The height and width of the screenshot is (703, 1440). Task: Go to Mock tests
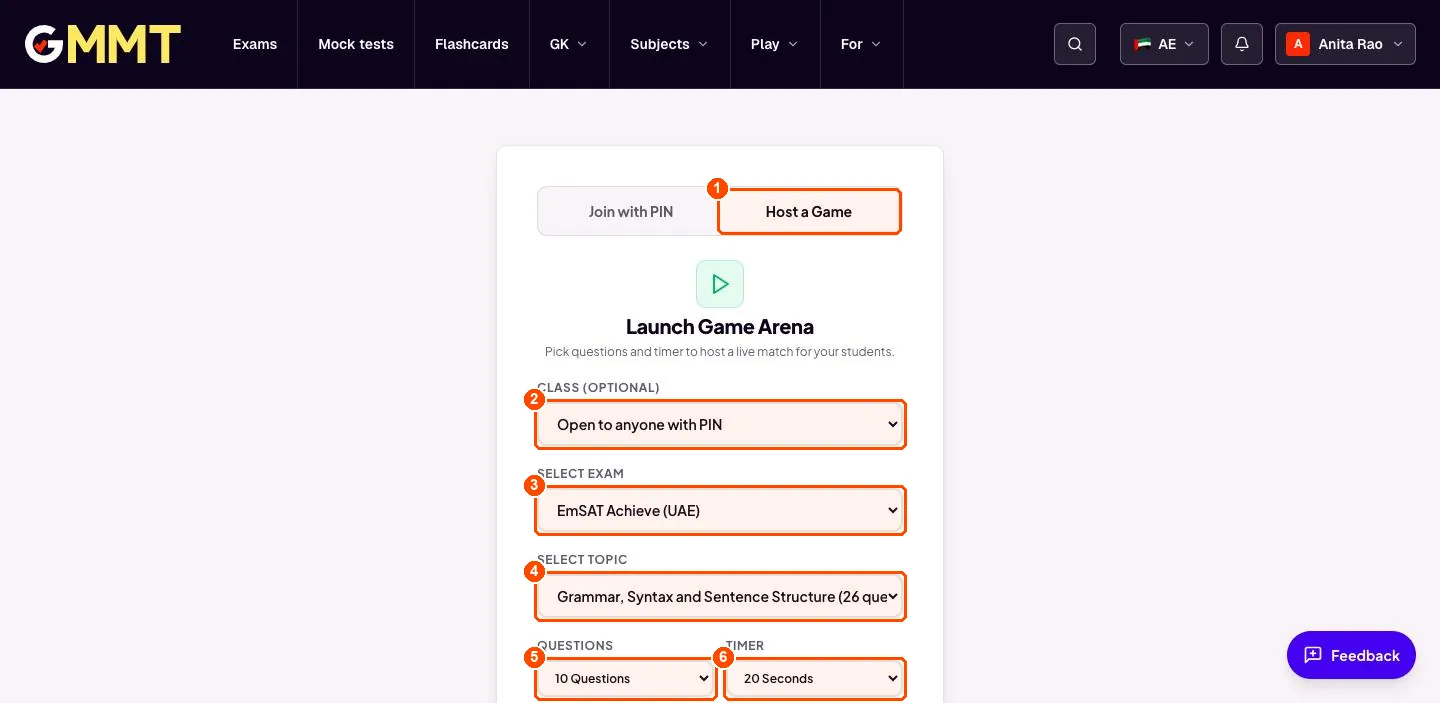(x=356, y=44)
